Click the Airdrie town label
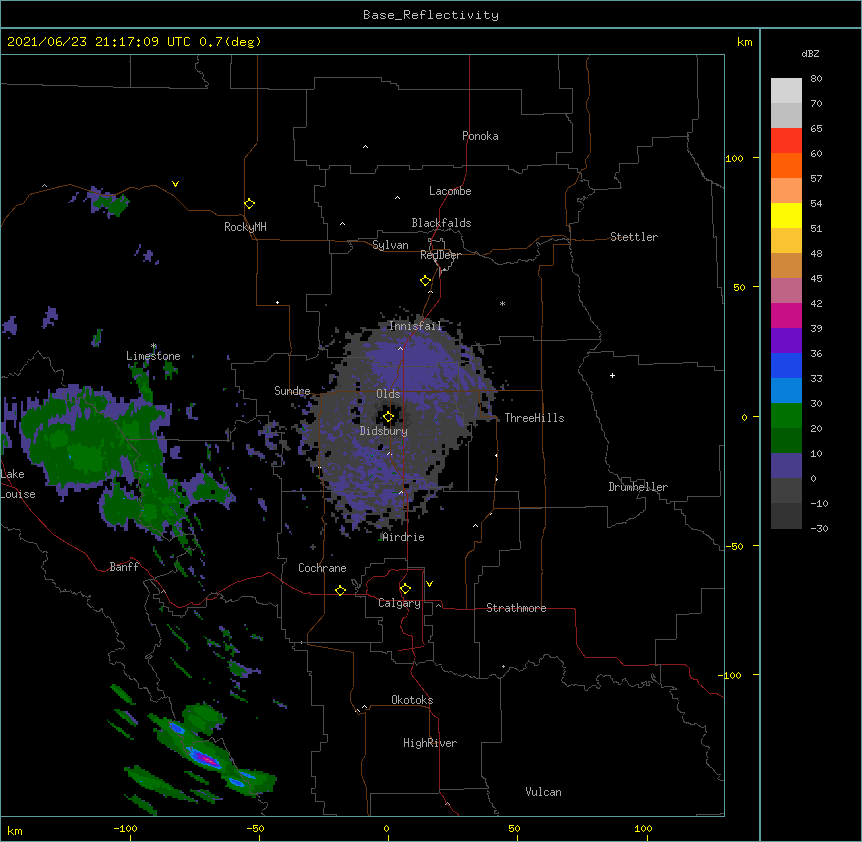862x842 pixels. click(x=403, y=537)
